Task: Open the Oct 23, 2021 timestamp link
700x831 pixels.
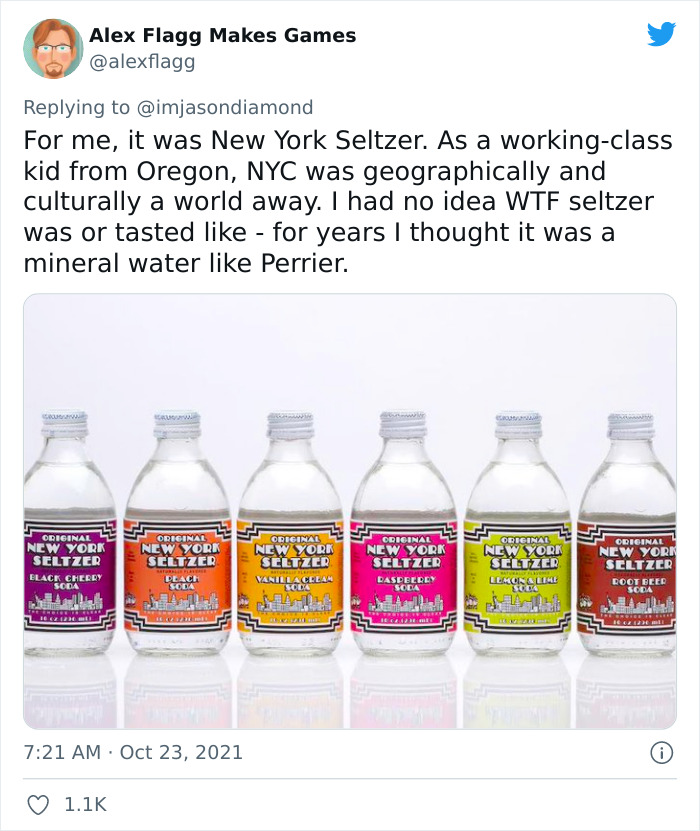Action: tap(135, 752)
